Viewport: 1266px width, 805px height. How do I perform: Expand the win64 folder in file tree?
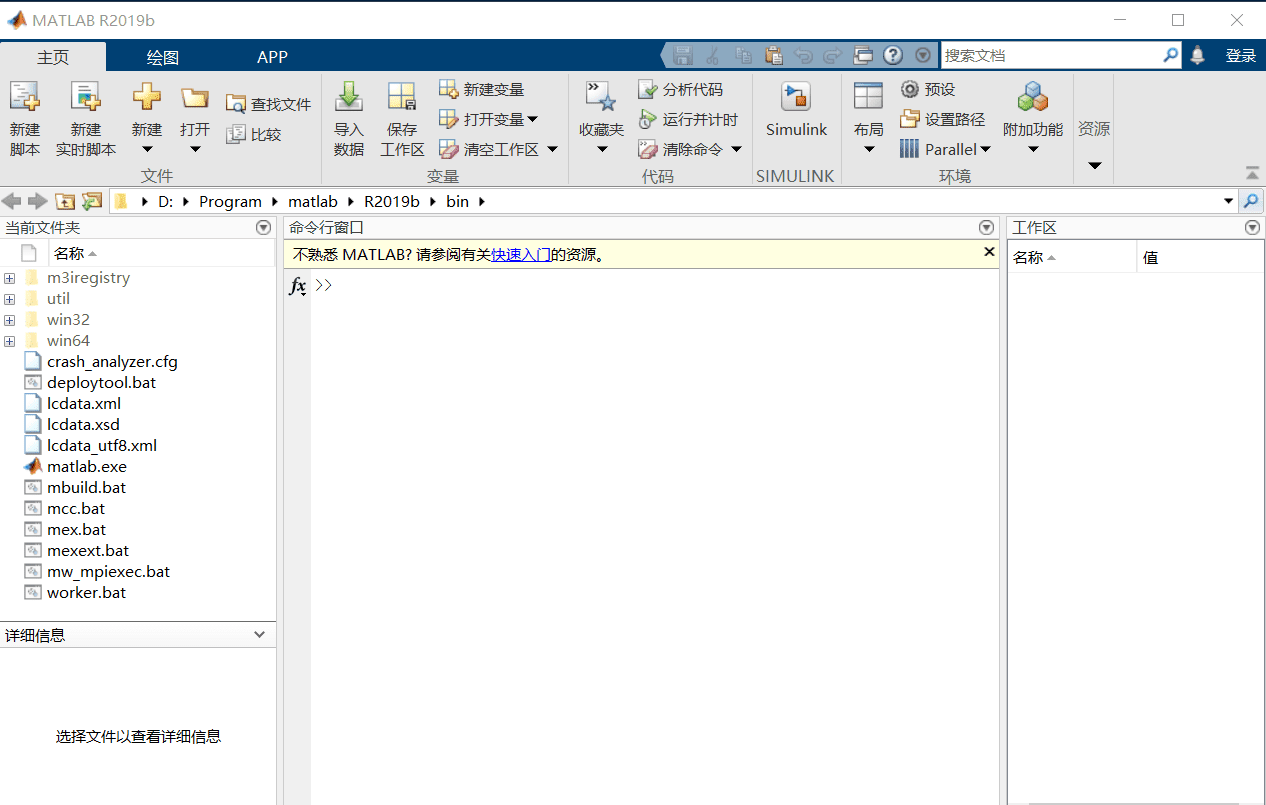(9, 341)
